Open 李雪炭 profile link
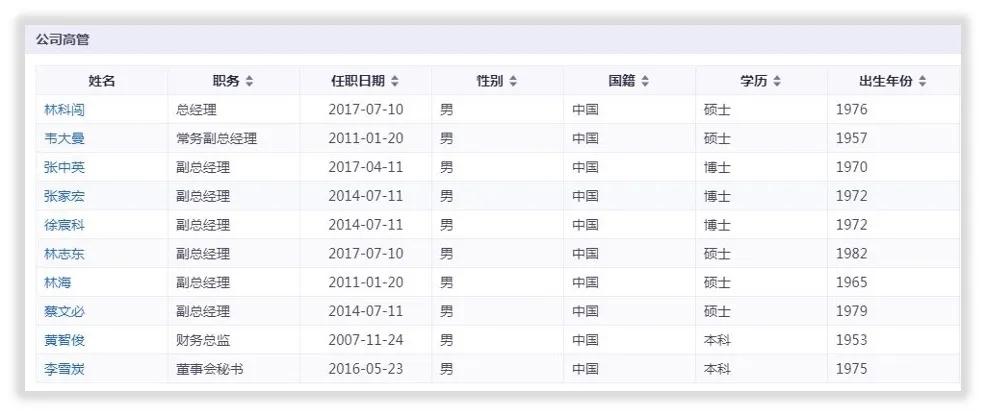Screen dimensions: 986x416 pos(64,369)
